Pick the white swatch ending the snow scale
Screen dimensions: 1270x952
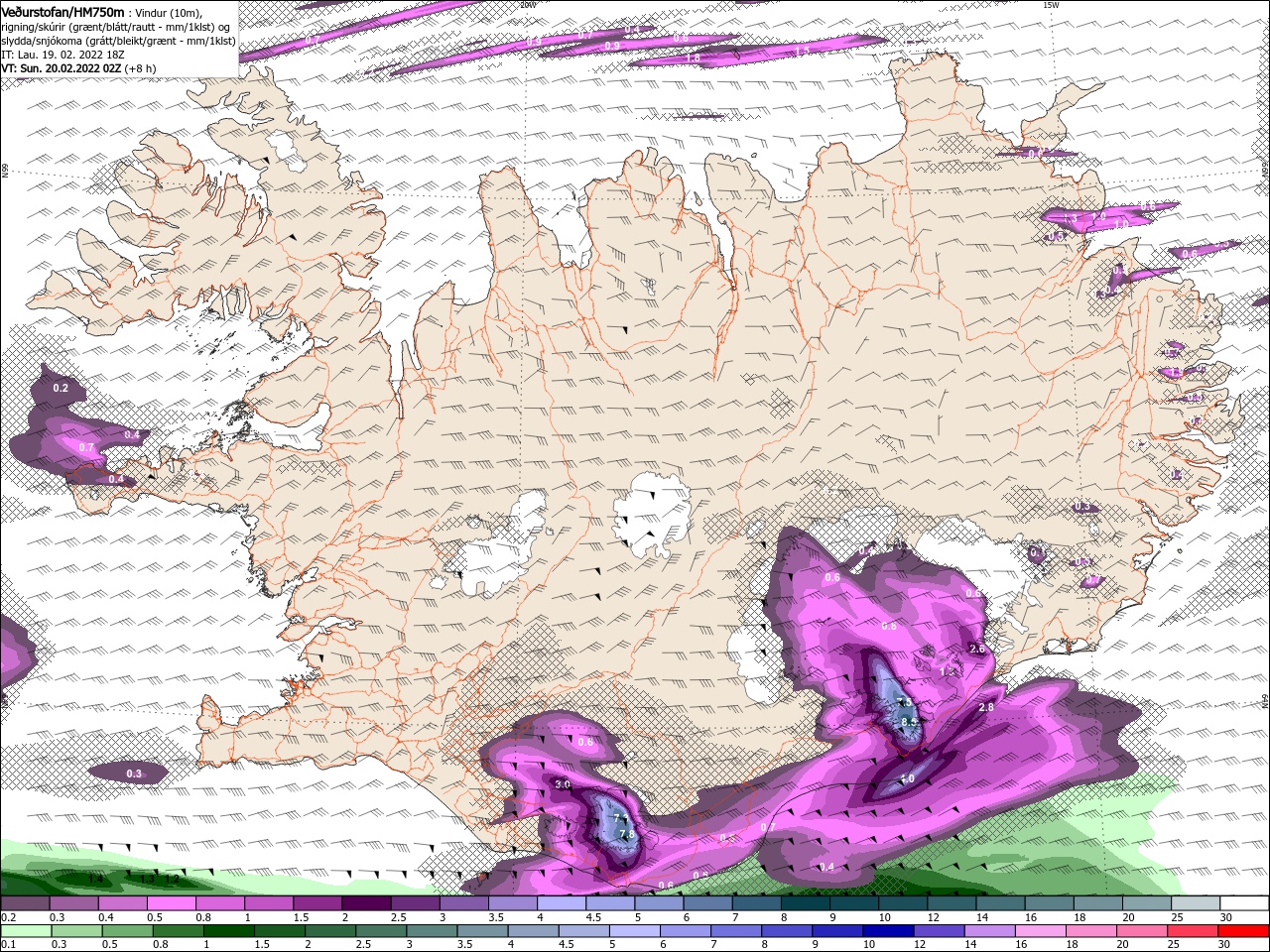coord(1243,903)
